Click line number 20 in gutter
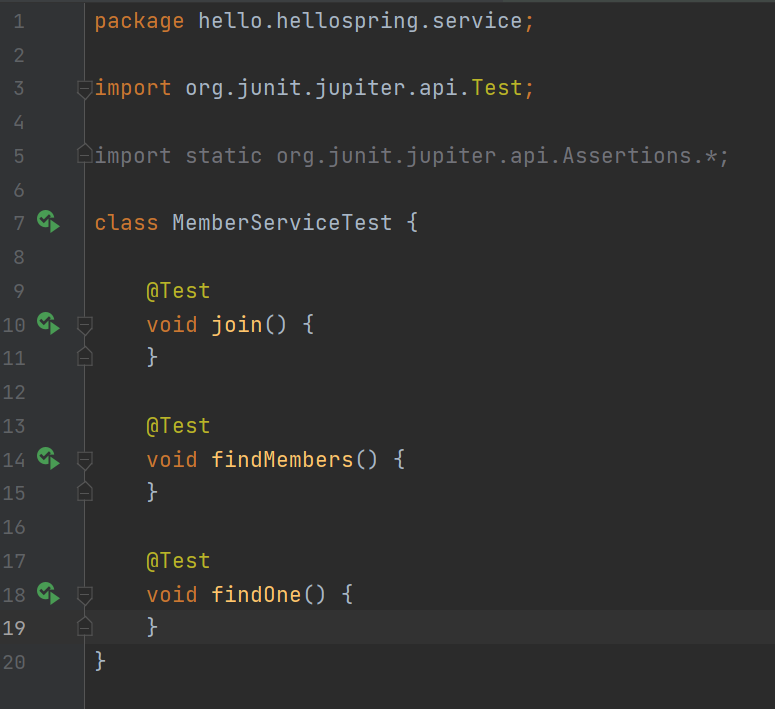 click(x=14, y=662)
